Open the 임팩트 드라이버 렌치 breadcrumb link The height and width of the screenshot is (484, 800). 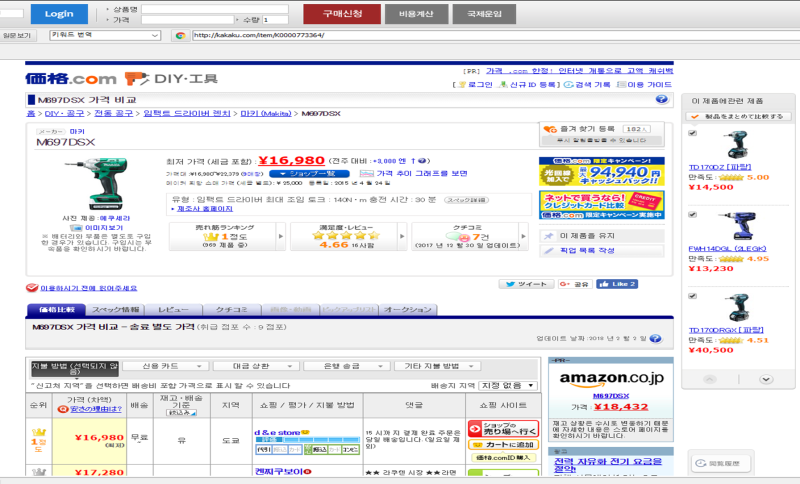click(x=187, y=113)
